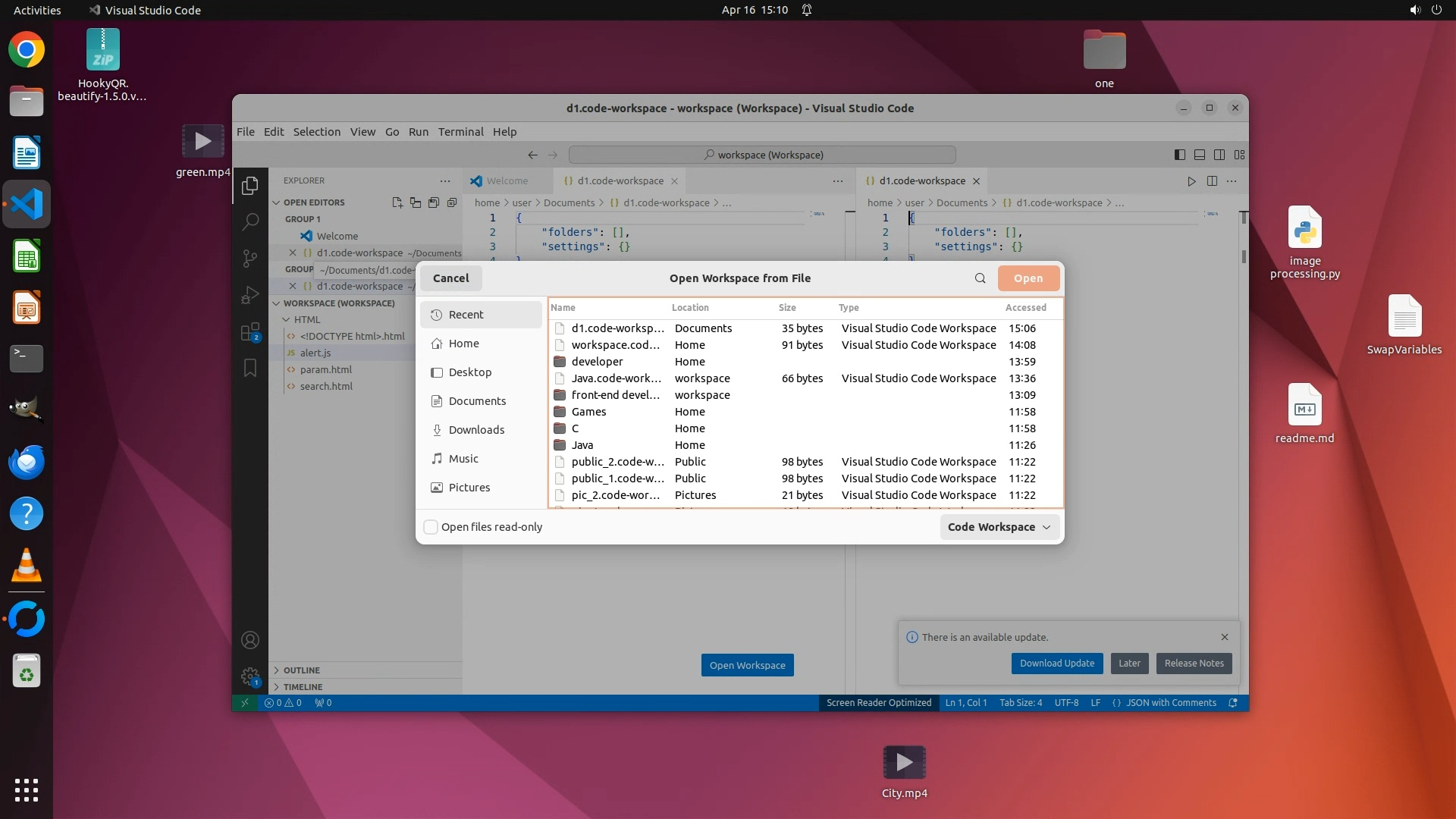Image resolution: width=1456 pixels, height=819 pixels.
Task: Switch to the Welcome tab
Action: pyautogui.click(x=507, y=181)
